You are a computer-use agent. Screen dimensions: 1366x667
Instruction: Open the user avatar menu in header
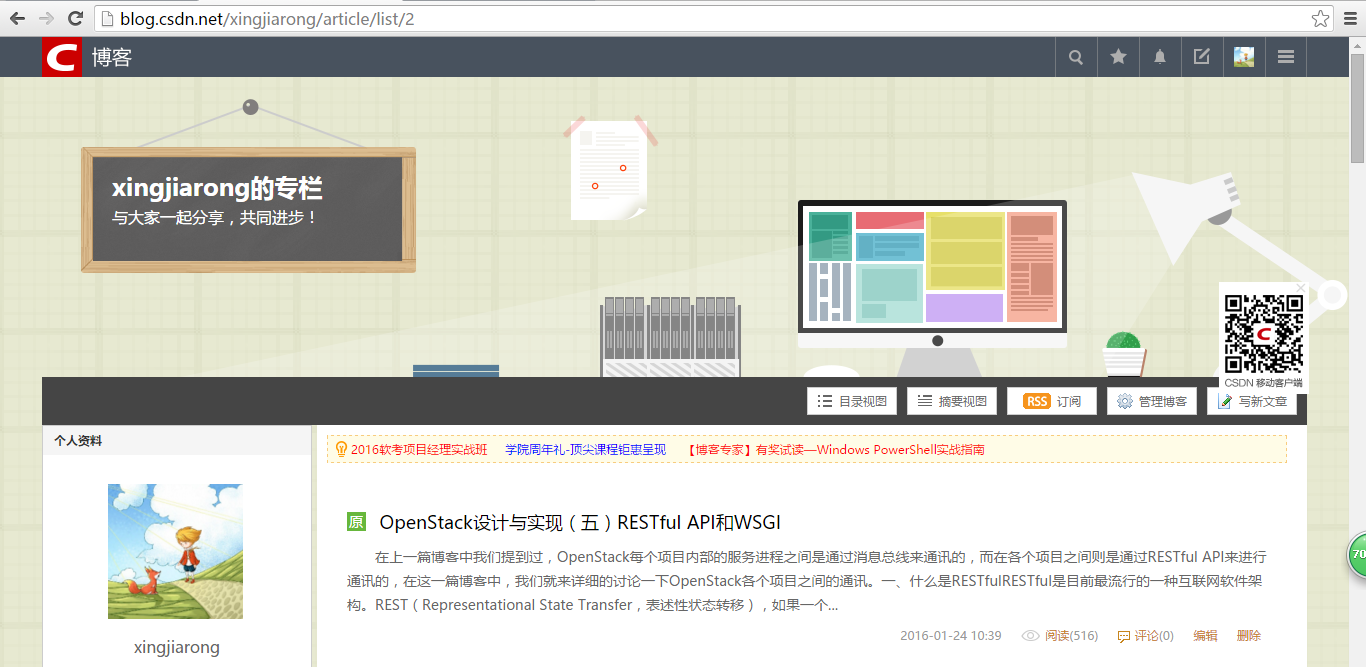pos(1244,57)
